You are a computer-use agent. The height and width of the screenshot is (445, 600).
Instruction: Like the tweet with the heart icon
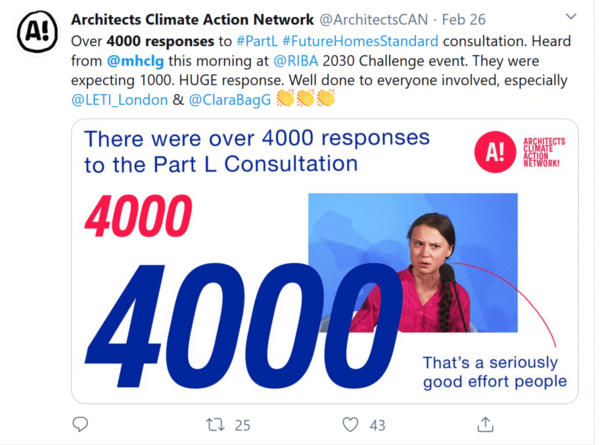[x=350, y=425]
